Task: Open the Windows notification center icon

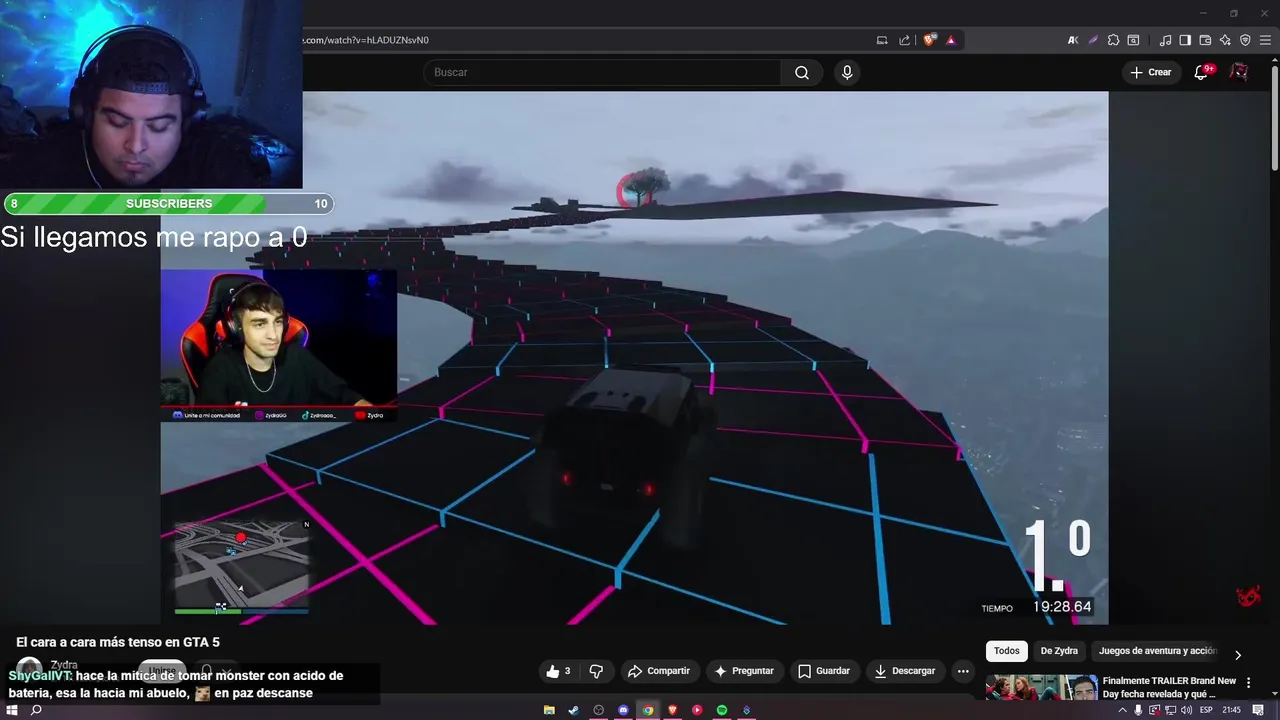Action: point(1258,710)
